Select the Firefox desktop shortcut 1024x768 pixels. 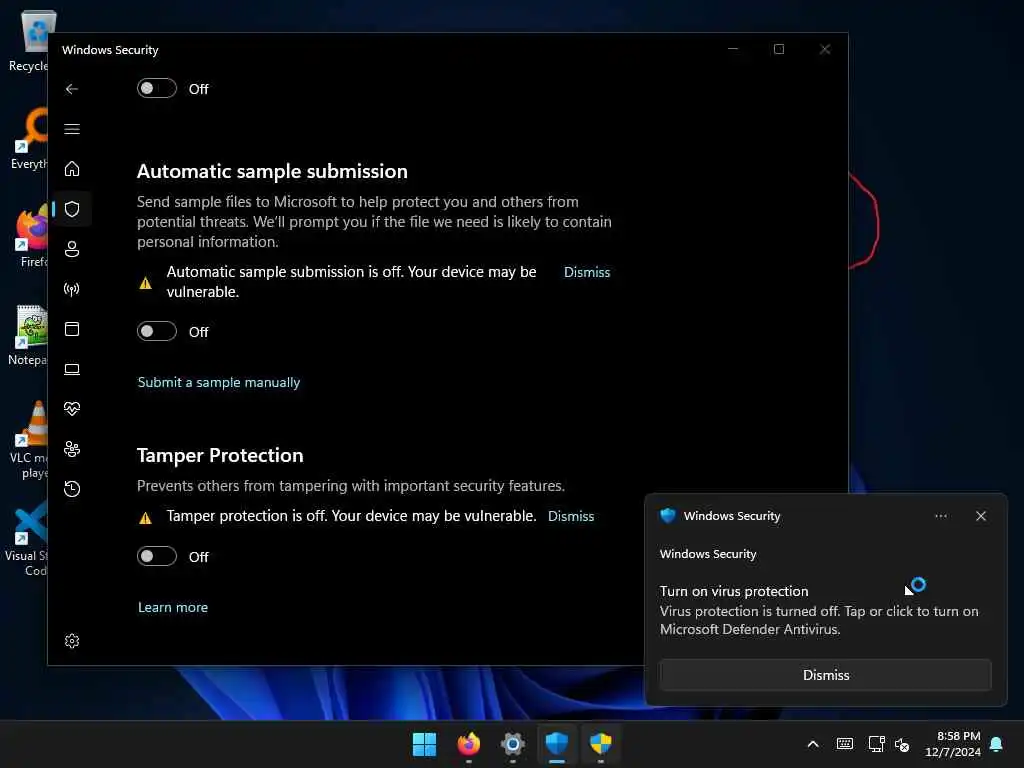(31, 236)
